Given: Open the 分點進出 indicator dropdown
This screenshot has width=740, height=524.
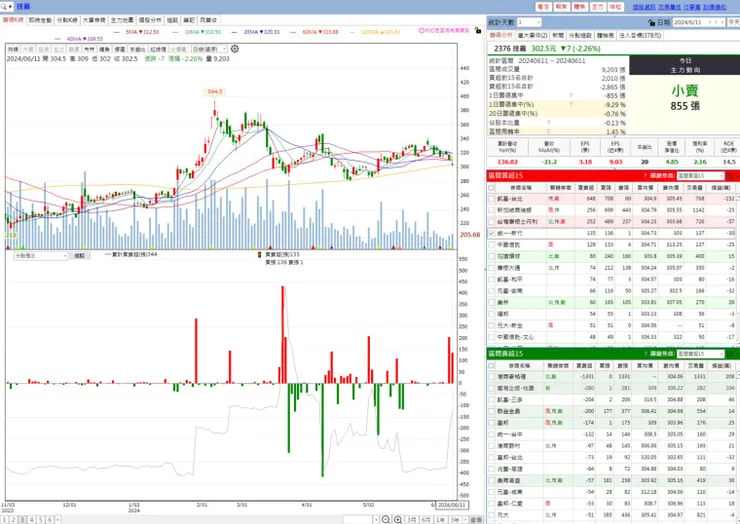Looking at the screenshot, I should (x=41, y=255).
